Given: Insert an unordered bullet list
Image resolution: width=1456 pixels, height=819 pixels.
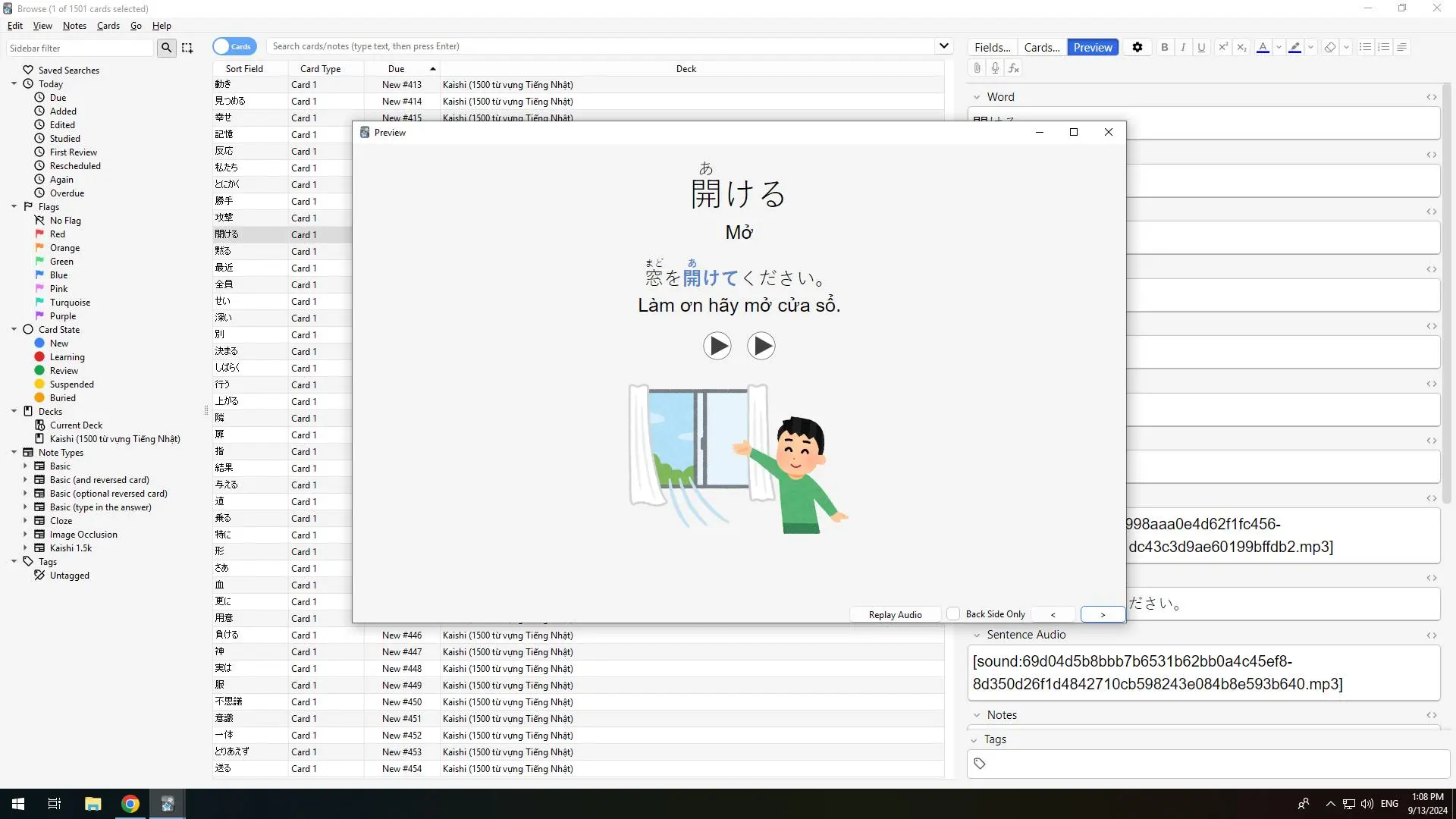Looking at the screenshot, I should (x=1365, y=47).
